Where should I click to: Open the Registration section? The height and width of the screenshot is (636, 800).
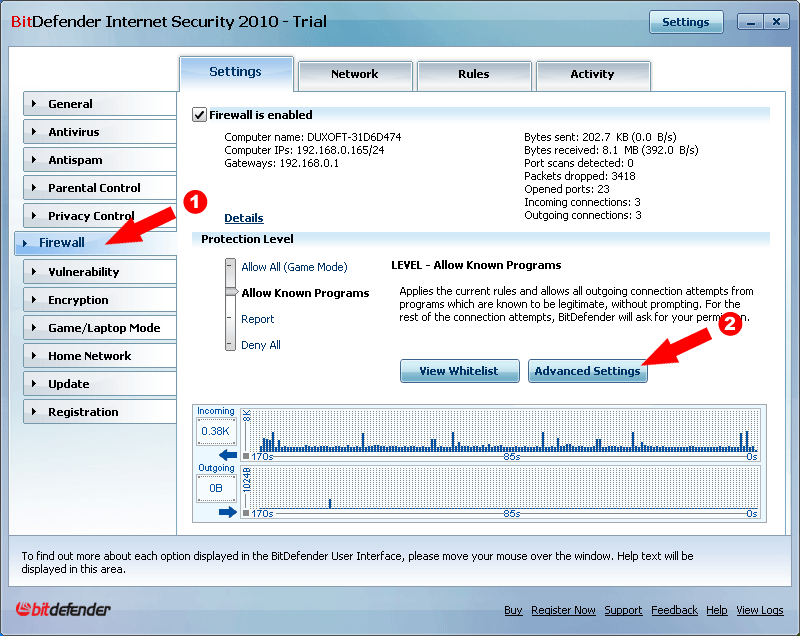tap(100, 412)
